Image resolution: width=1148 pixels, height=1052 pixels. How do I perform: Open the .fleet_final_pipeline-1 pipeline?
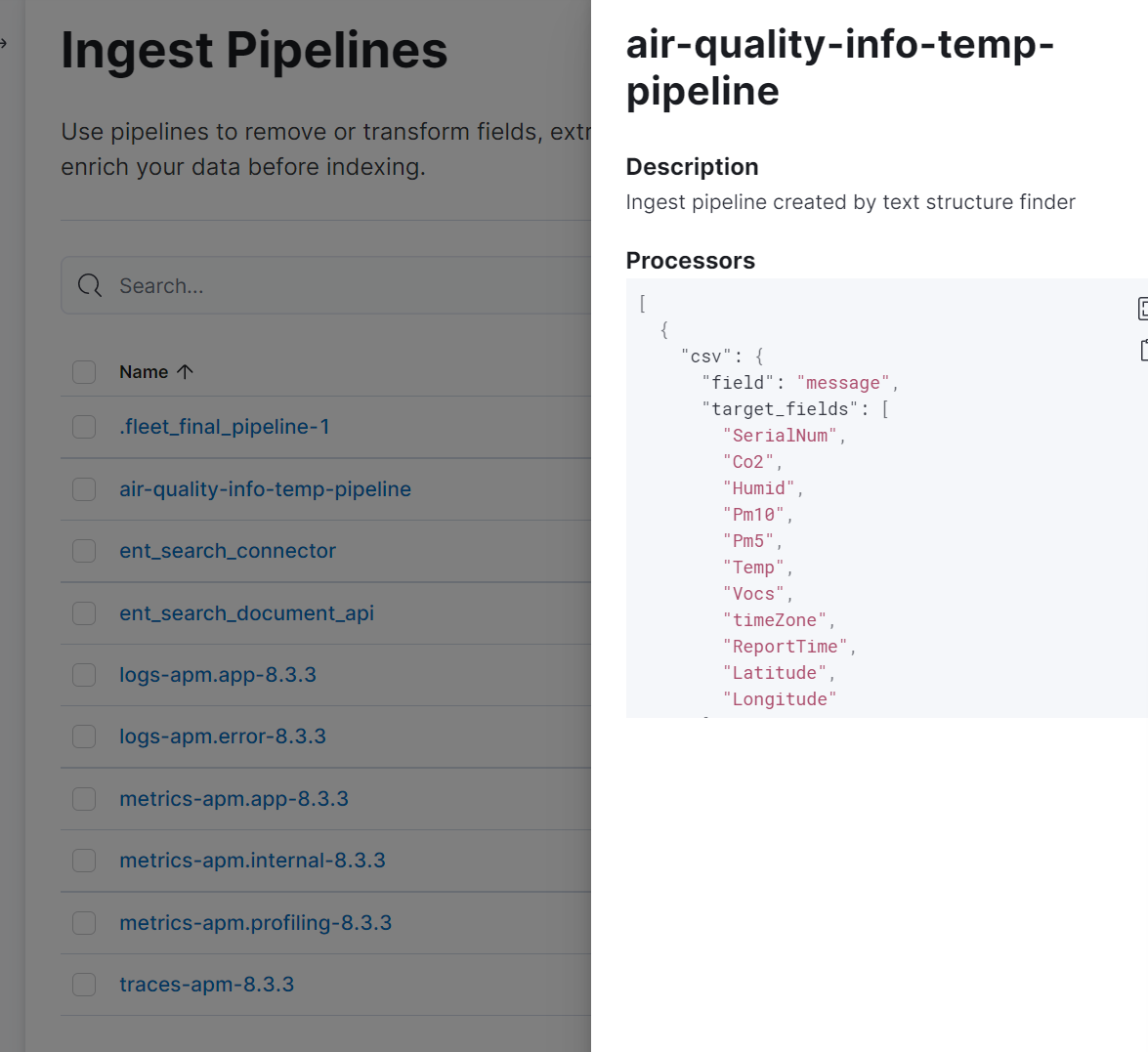point(224,427)
